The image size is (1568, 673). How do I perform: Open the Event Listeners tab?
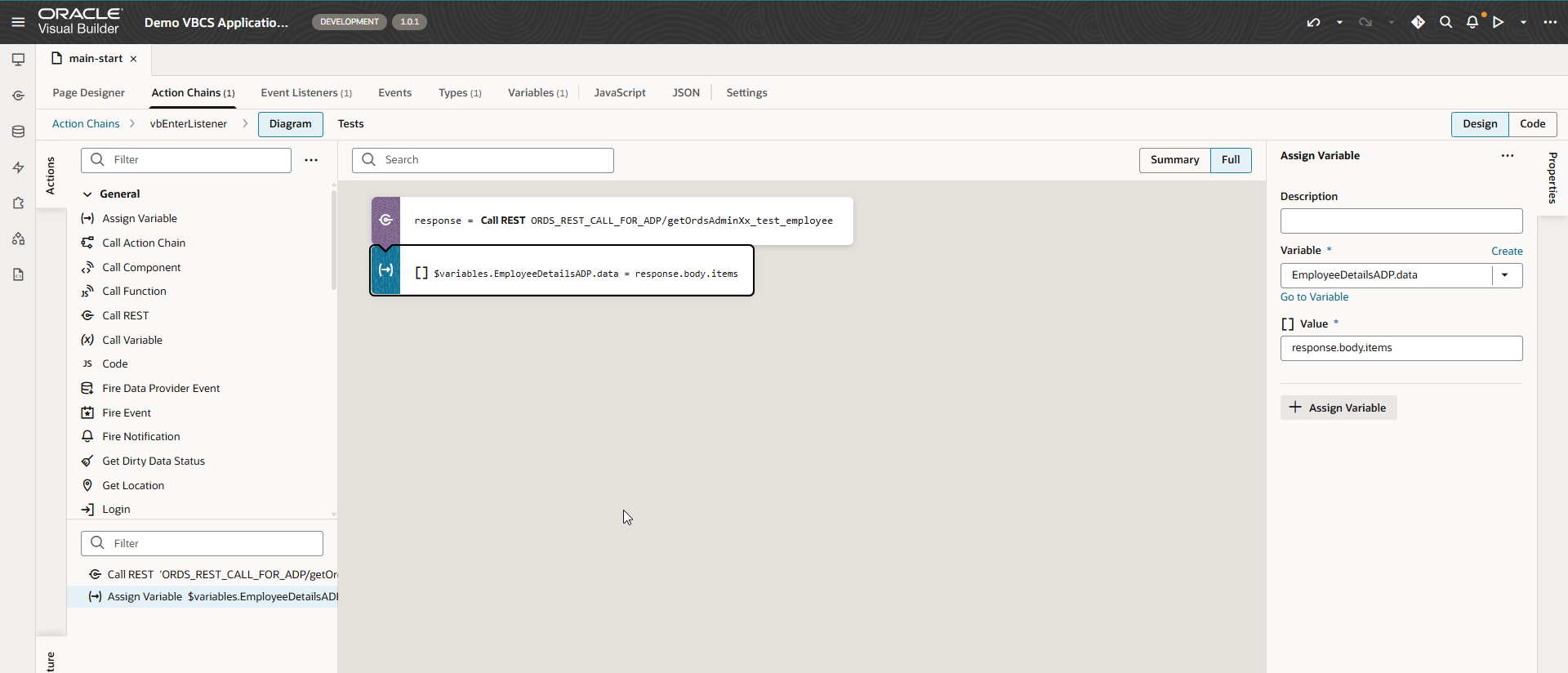305,93
